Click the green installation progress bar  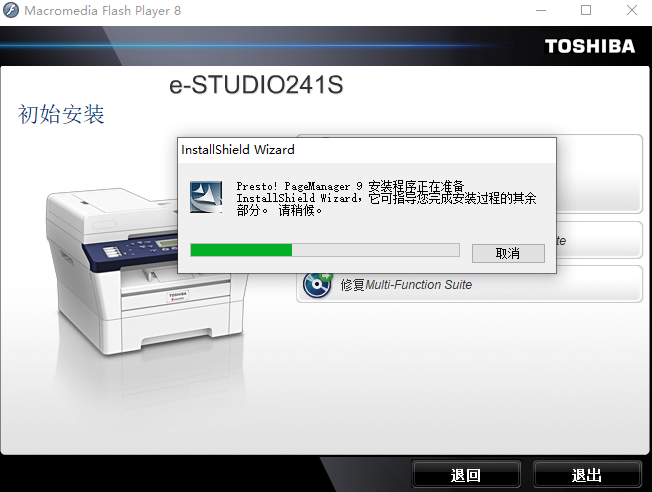pyautogui.click(x=325, y=250)
